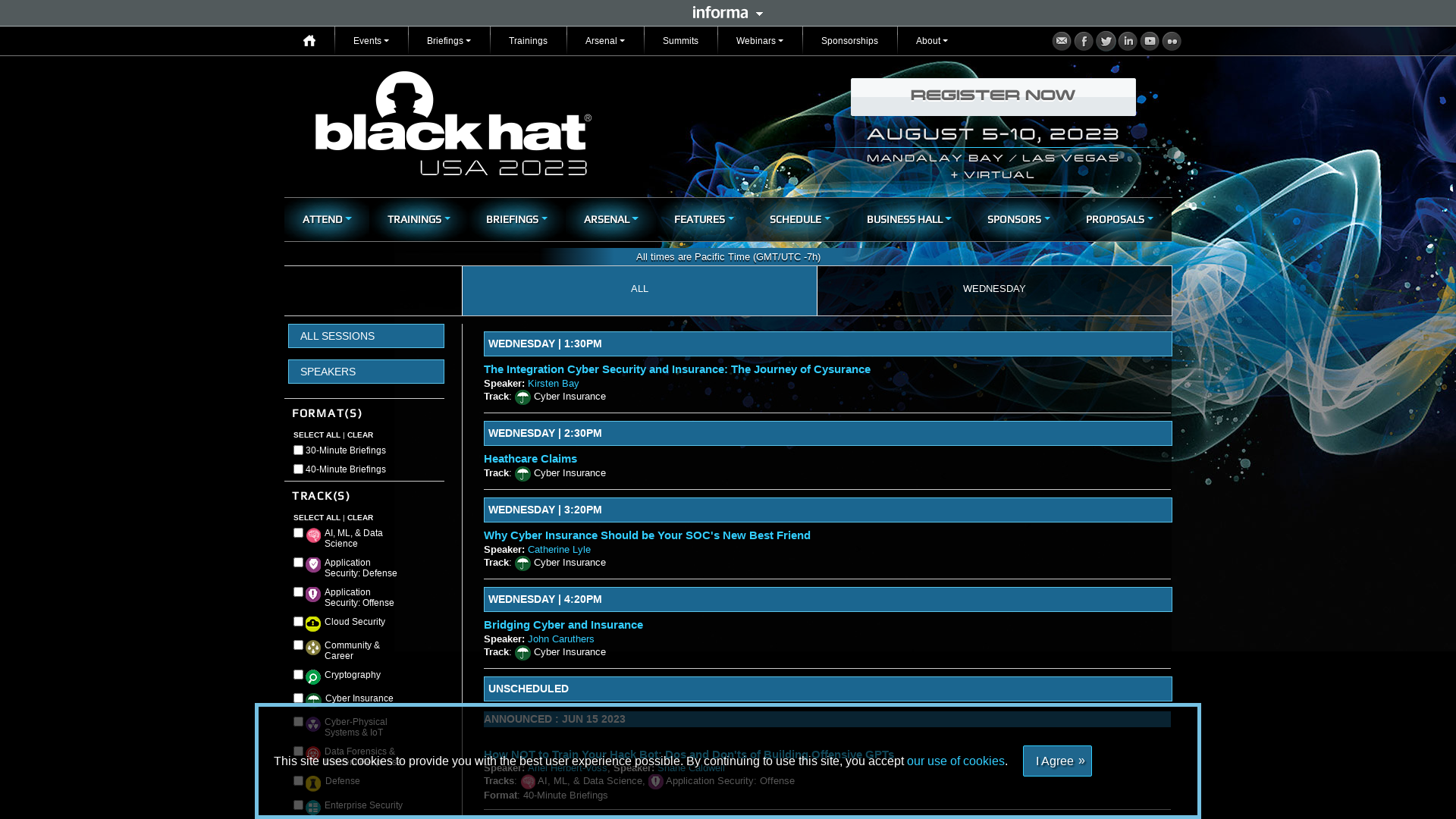The image size is (1456, 819).
Task: Expand the TRAININGS menu in main navigation
Action: (419, 219)
